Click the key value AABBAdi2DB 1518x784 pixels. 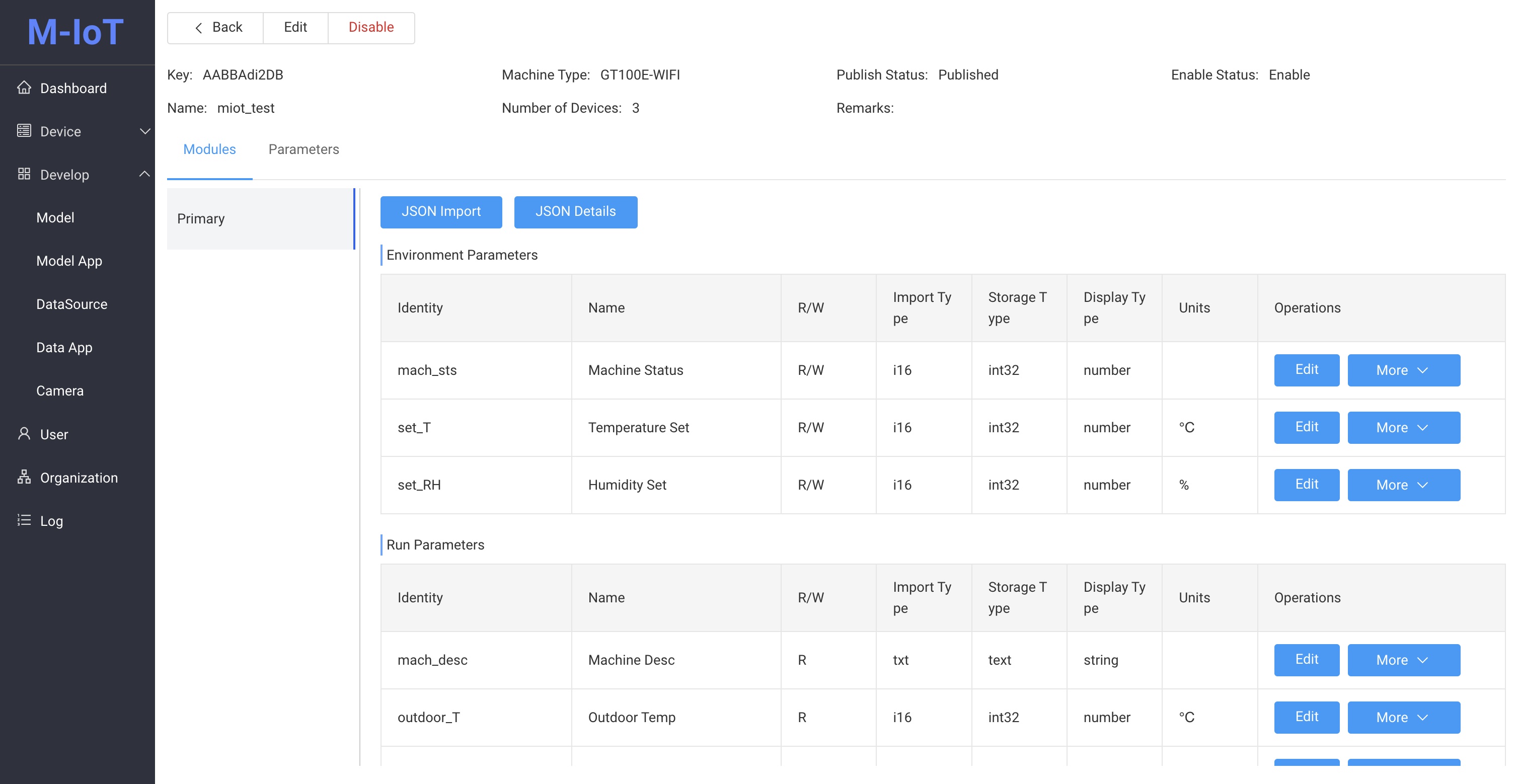point(243,75)
